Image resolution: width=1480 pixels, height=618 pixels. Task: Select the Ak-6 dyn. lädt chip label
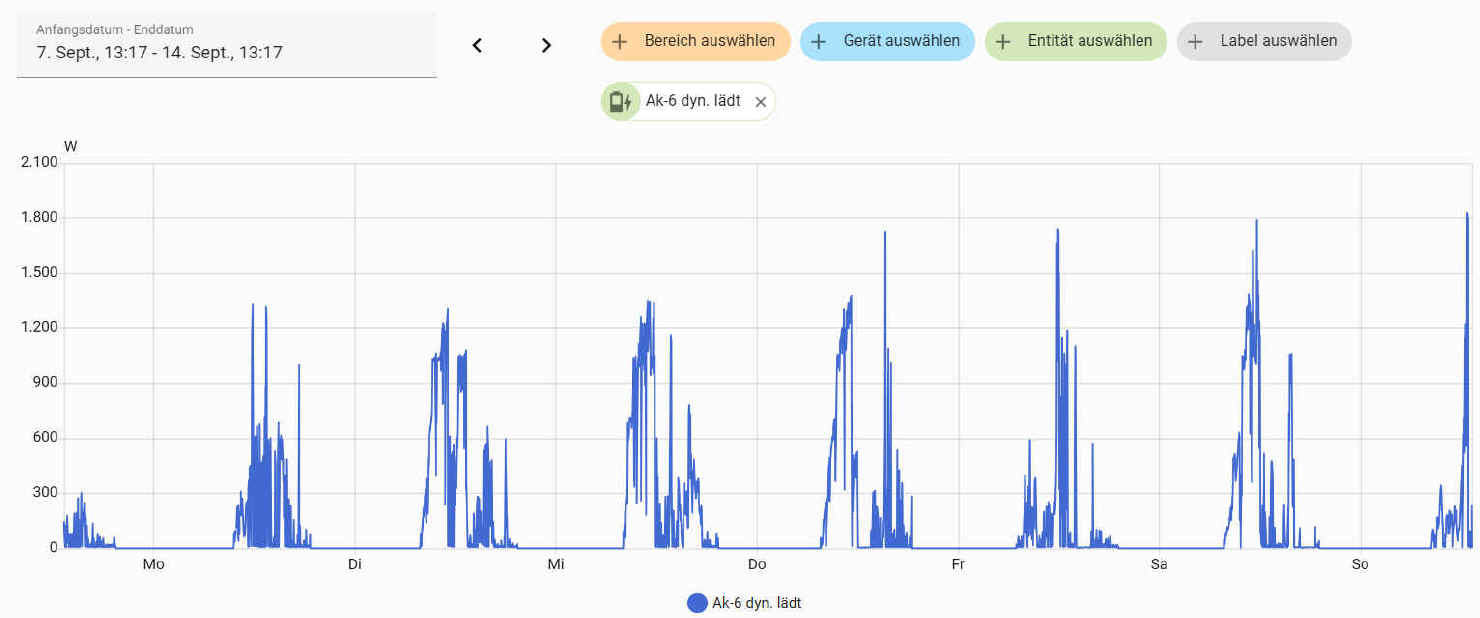point(693,101)
